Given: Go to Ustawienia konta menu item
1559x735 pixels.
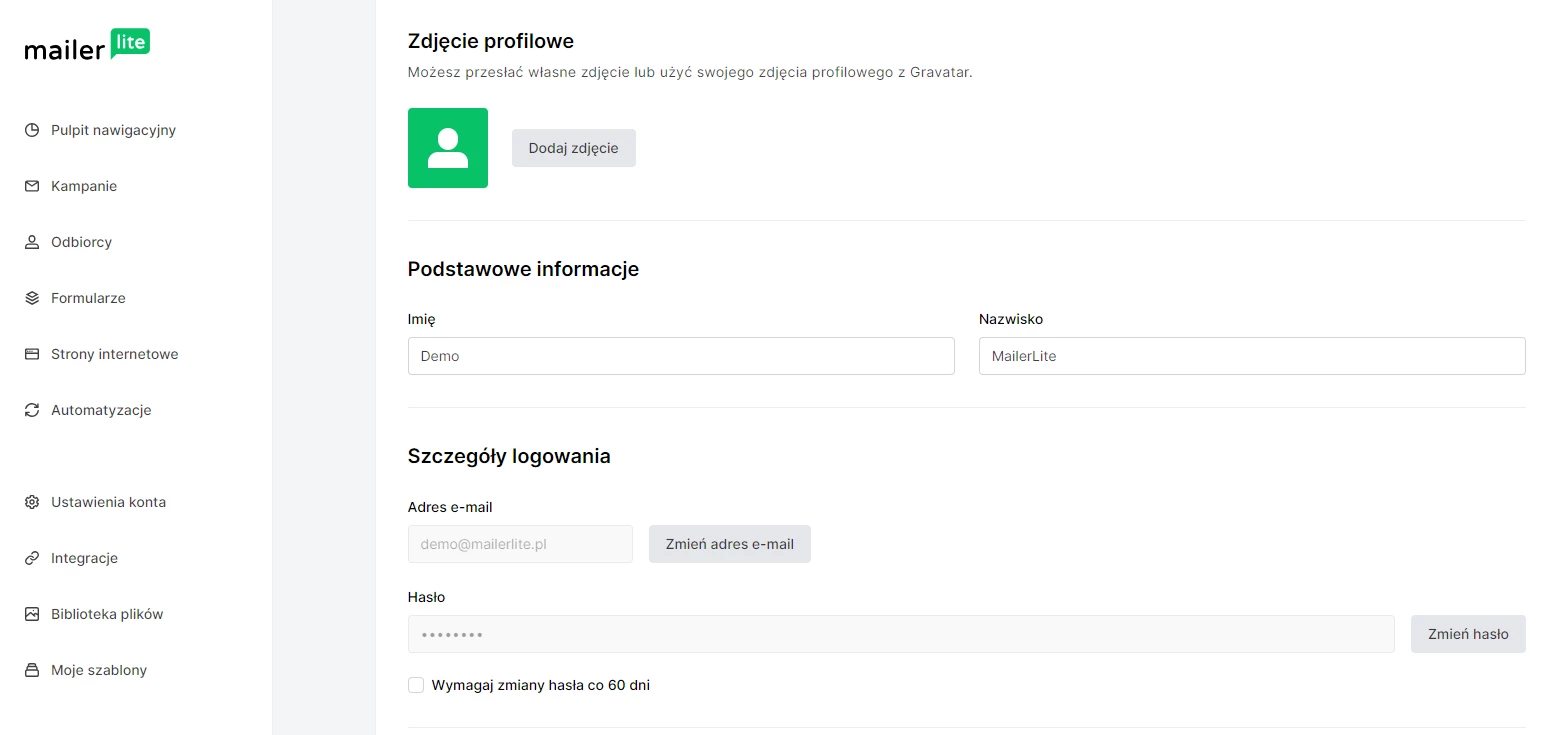Looking at the screenshot, I should coord(108,502).
